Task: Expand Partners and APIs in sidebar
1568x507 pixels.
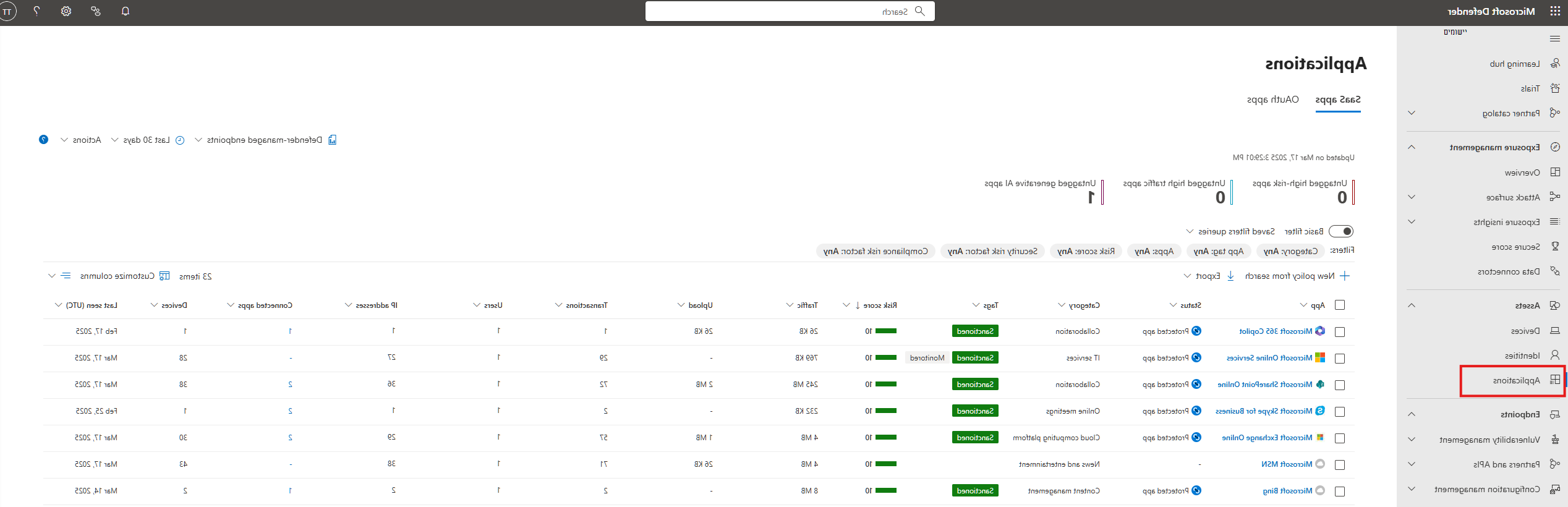Action: tap(1412, 464)
